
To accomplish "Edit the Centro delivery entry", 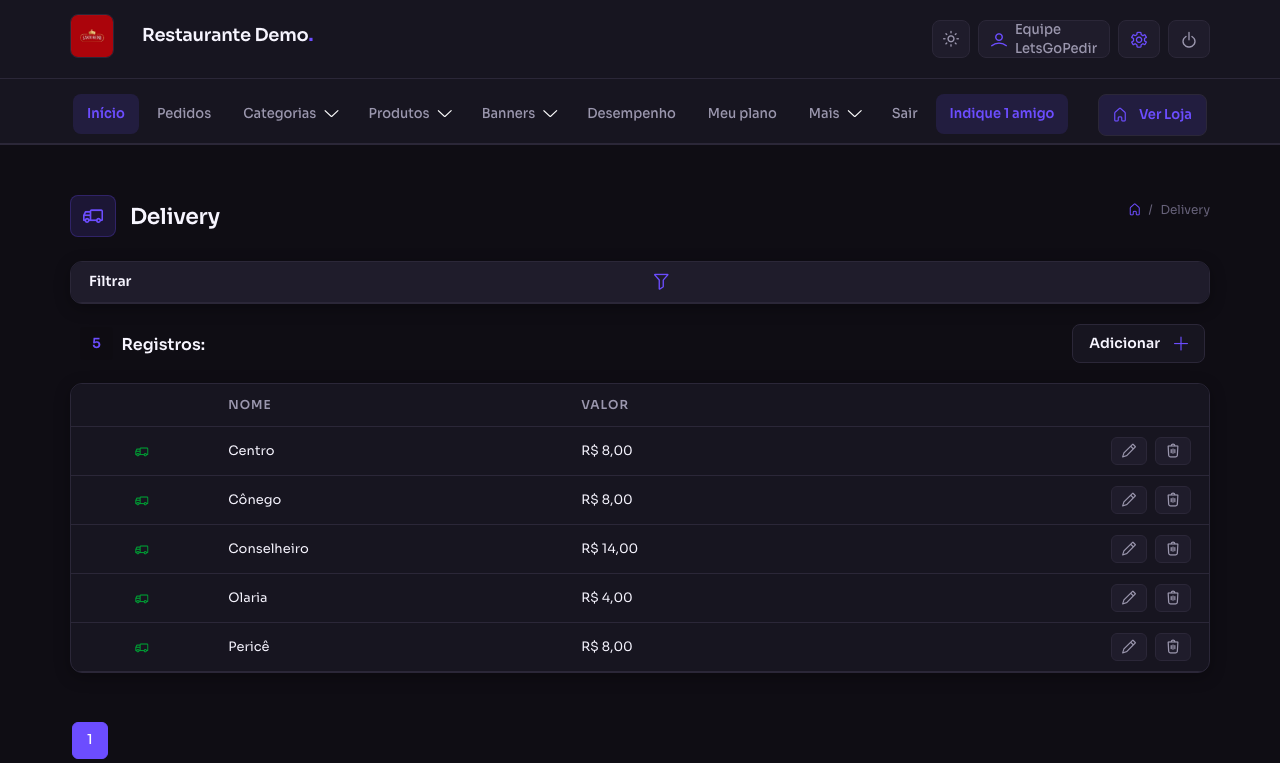I will (1129, 451).
